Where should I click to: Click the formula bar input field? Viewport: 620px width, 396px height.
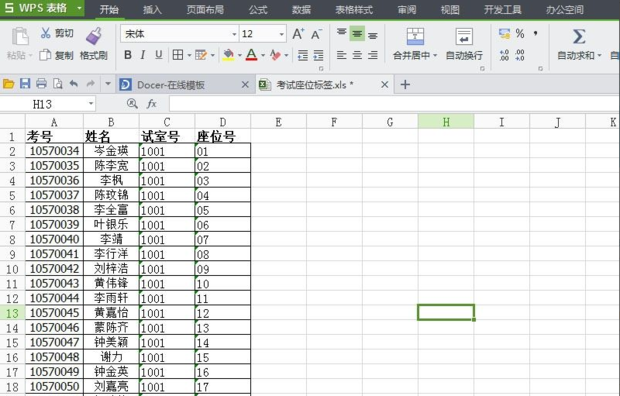click(x=394, y=104)
